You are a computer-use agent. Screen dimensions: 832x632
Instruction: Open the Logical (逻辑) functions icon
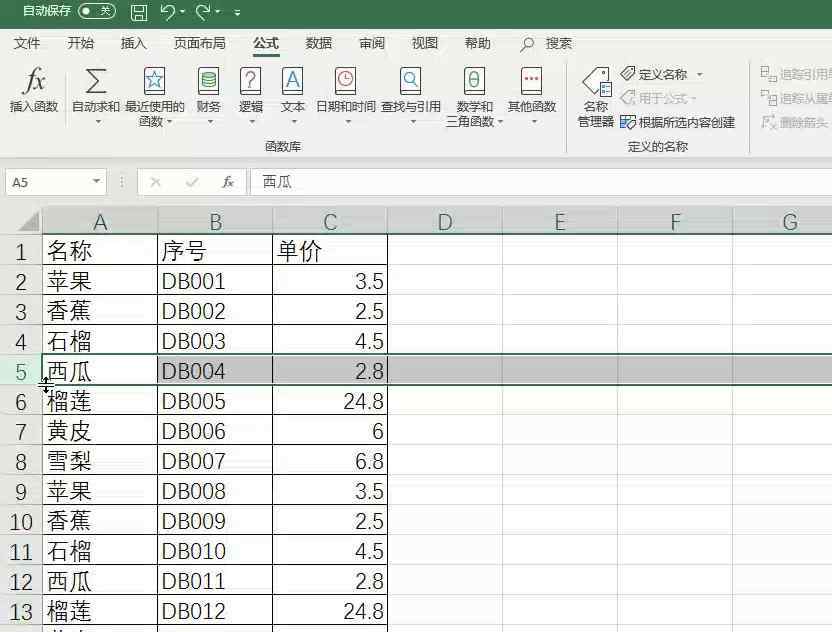pos(251,83)
